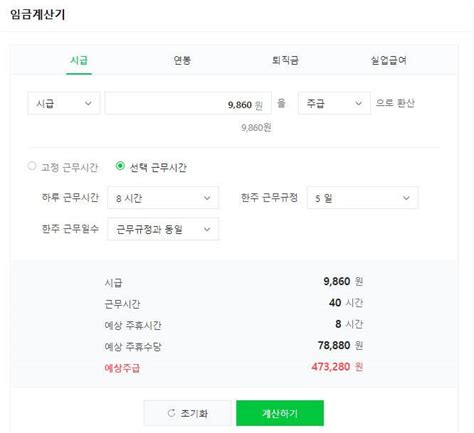Expand 한주 근무규정 dropdown showing 5 일
The image size is (474, 433).
click(362, 198)
